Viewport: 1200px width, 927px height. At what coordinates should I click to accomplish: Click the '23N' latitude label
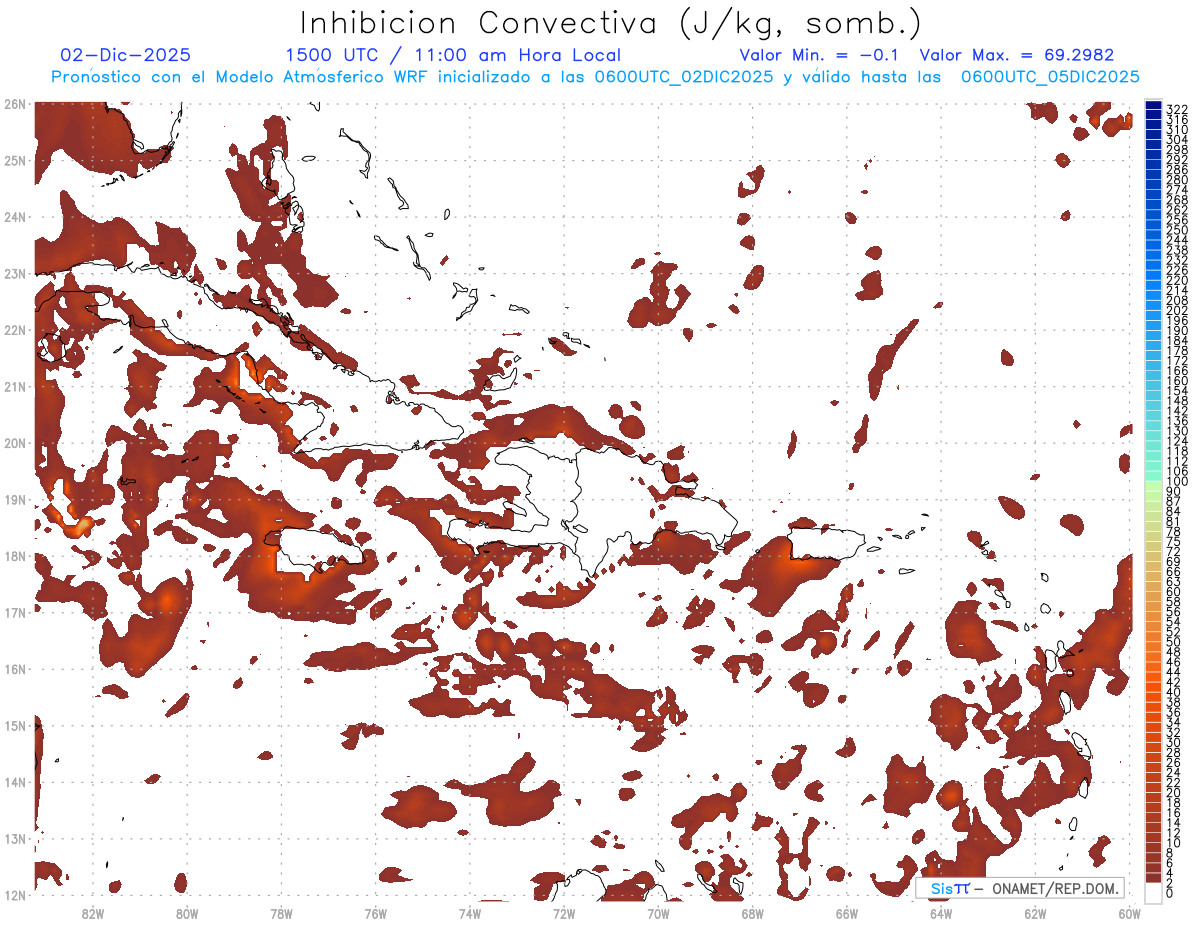tap(14, 273)
